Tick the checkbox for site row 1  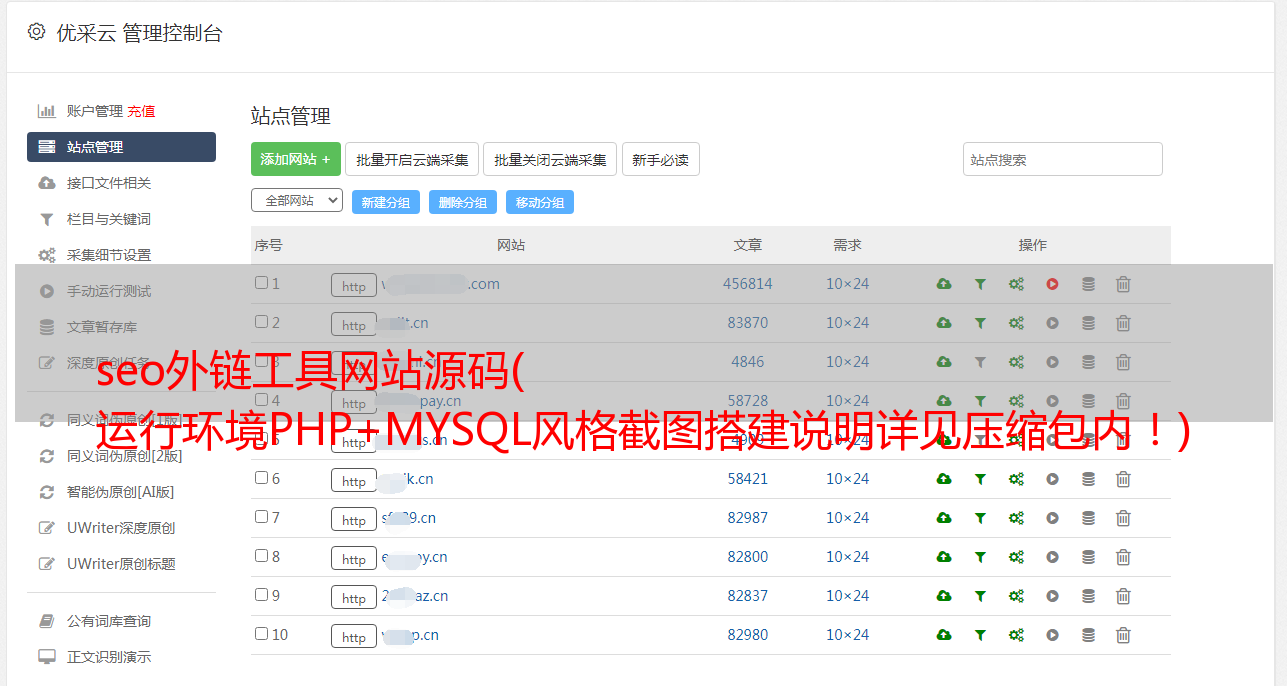[261, 283]
